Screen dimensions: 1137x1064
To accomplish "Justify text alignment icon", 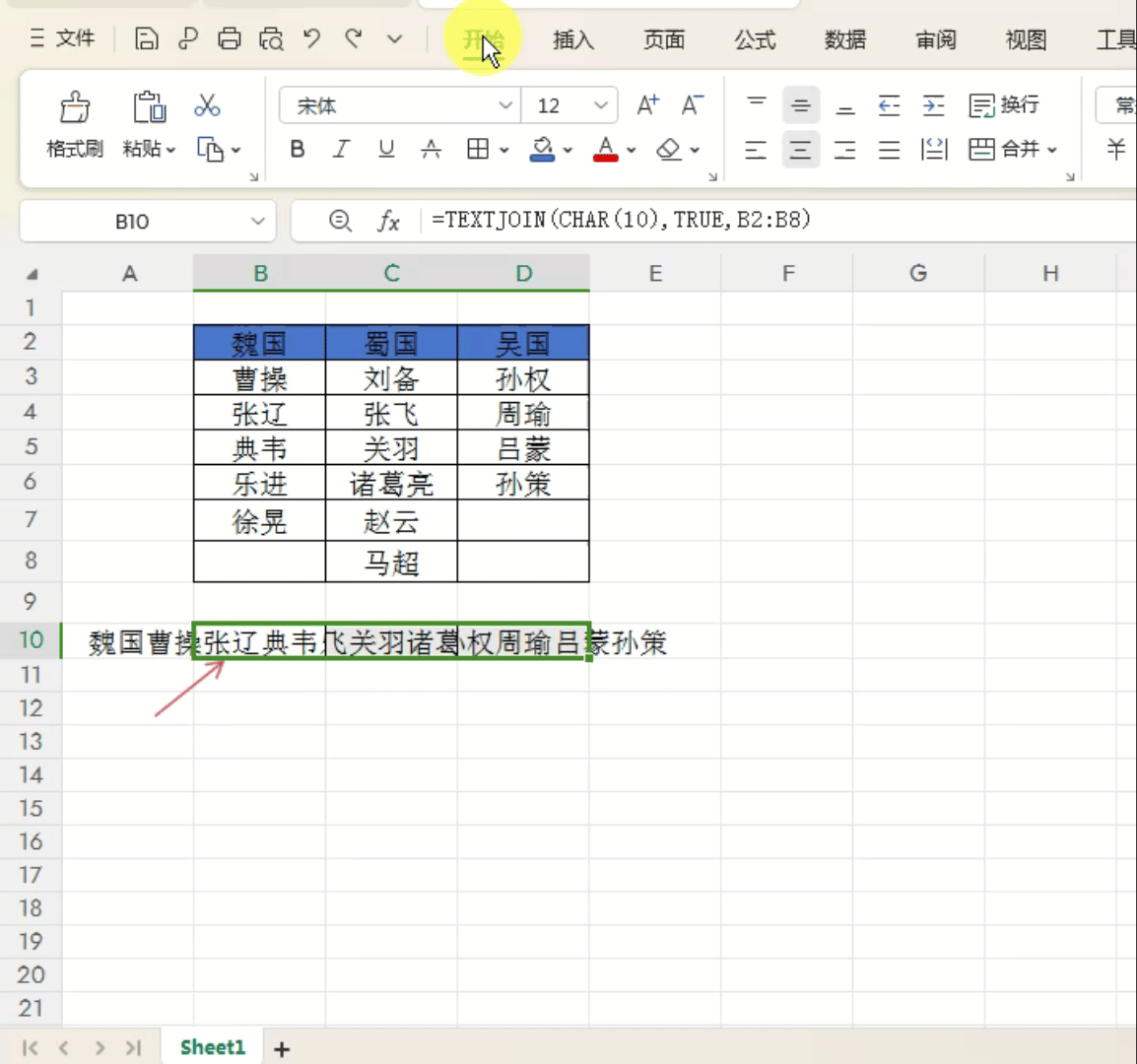I will pyautogui.click(x=889, y=150).
